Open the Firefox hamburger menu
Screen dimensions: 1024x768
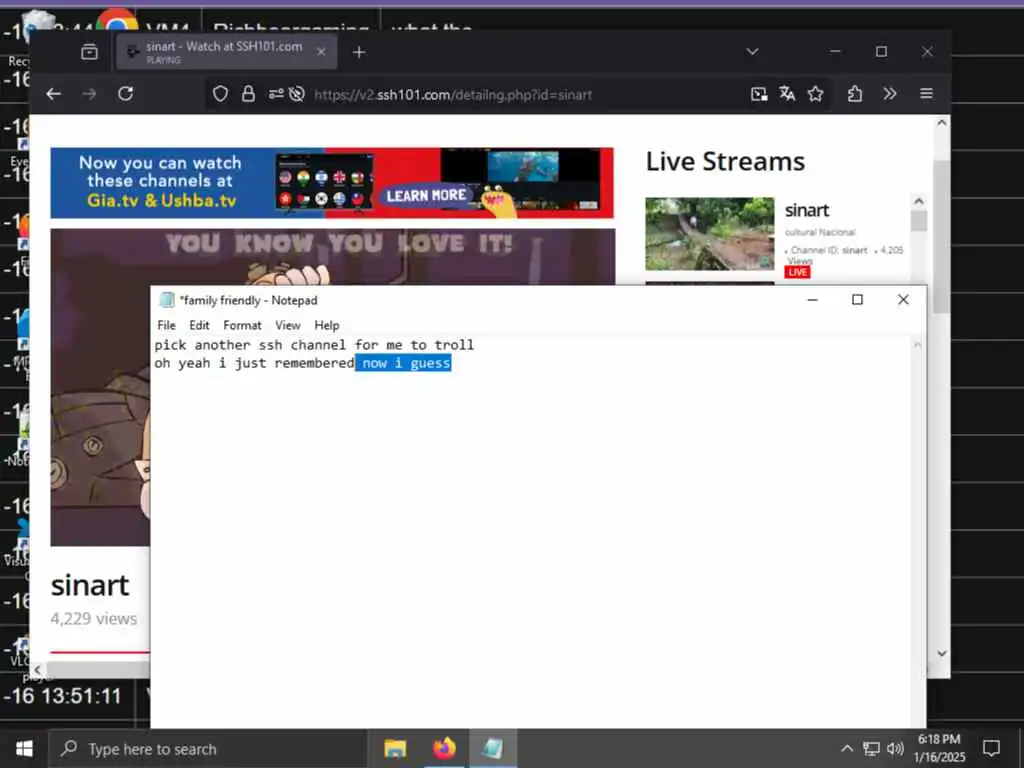(926, 94)
